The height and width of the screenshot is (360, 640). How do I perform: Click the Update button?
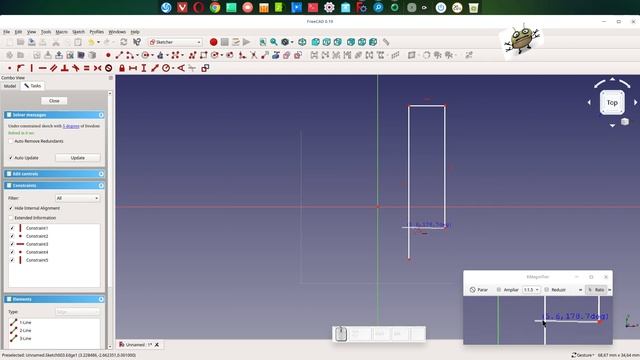pyautogui.click(x=78, y=158)
